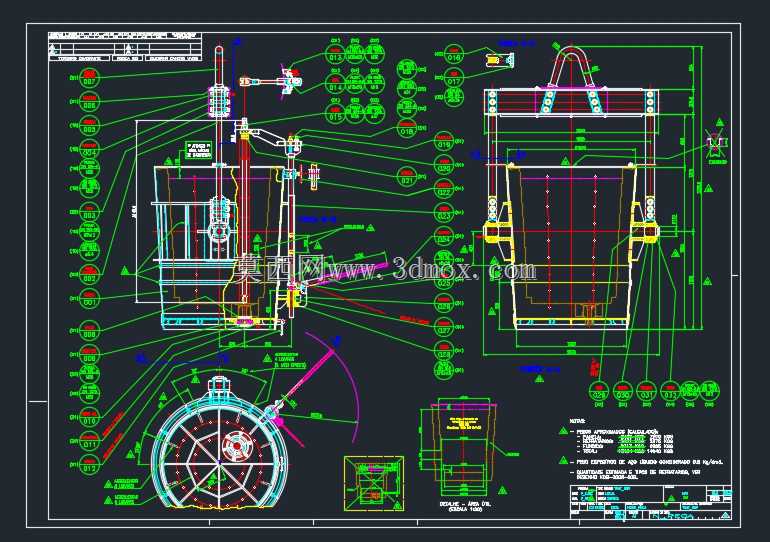Click the DETALHE - ÁREA caption

pos(466,504)
